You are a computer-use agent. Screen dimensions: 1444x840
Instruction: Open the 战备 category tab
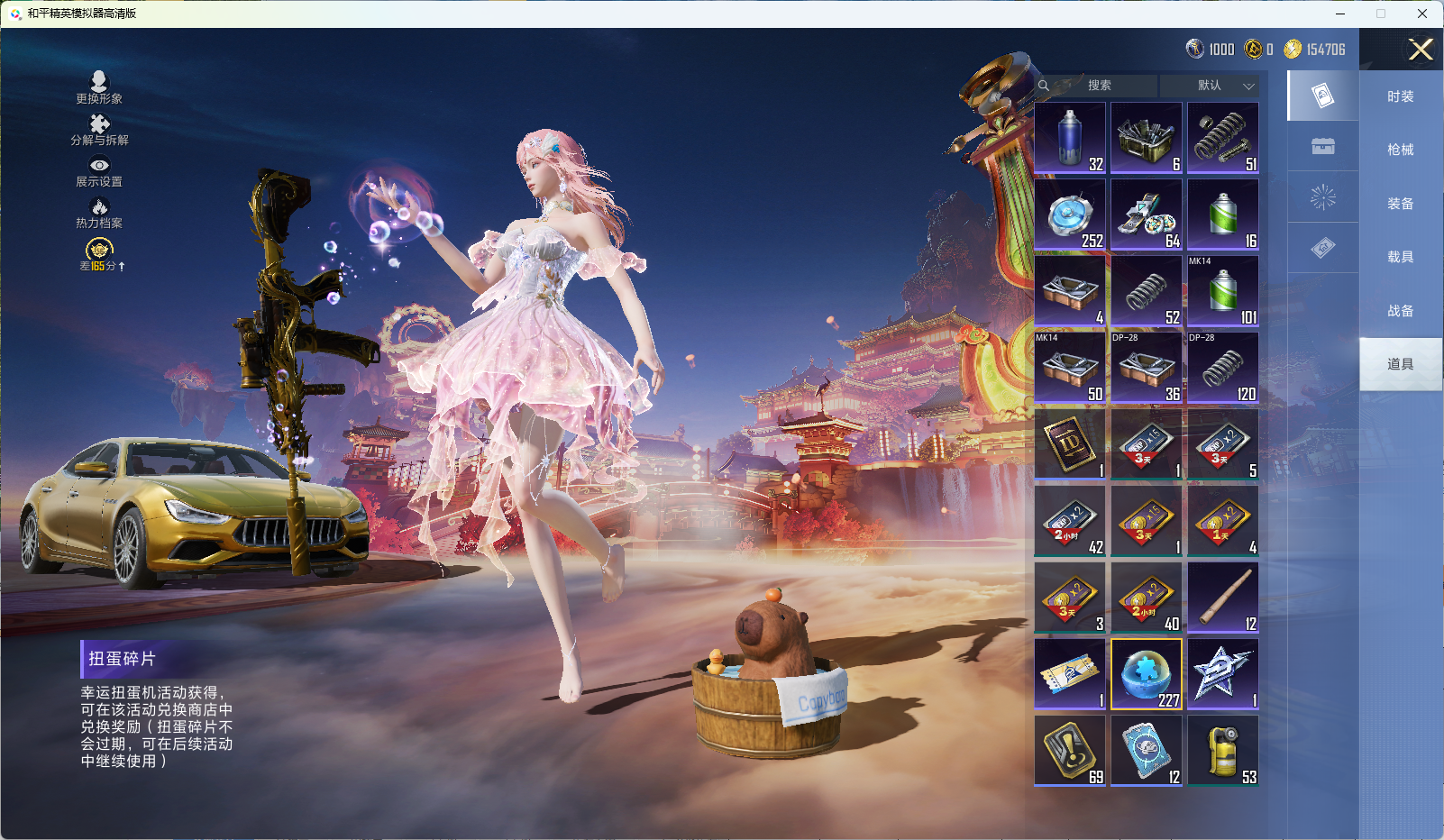pos(1400,311)
